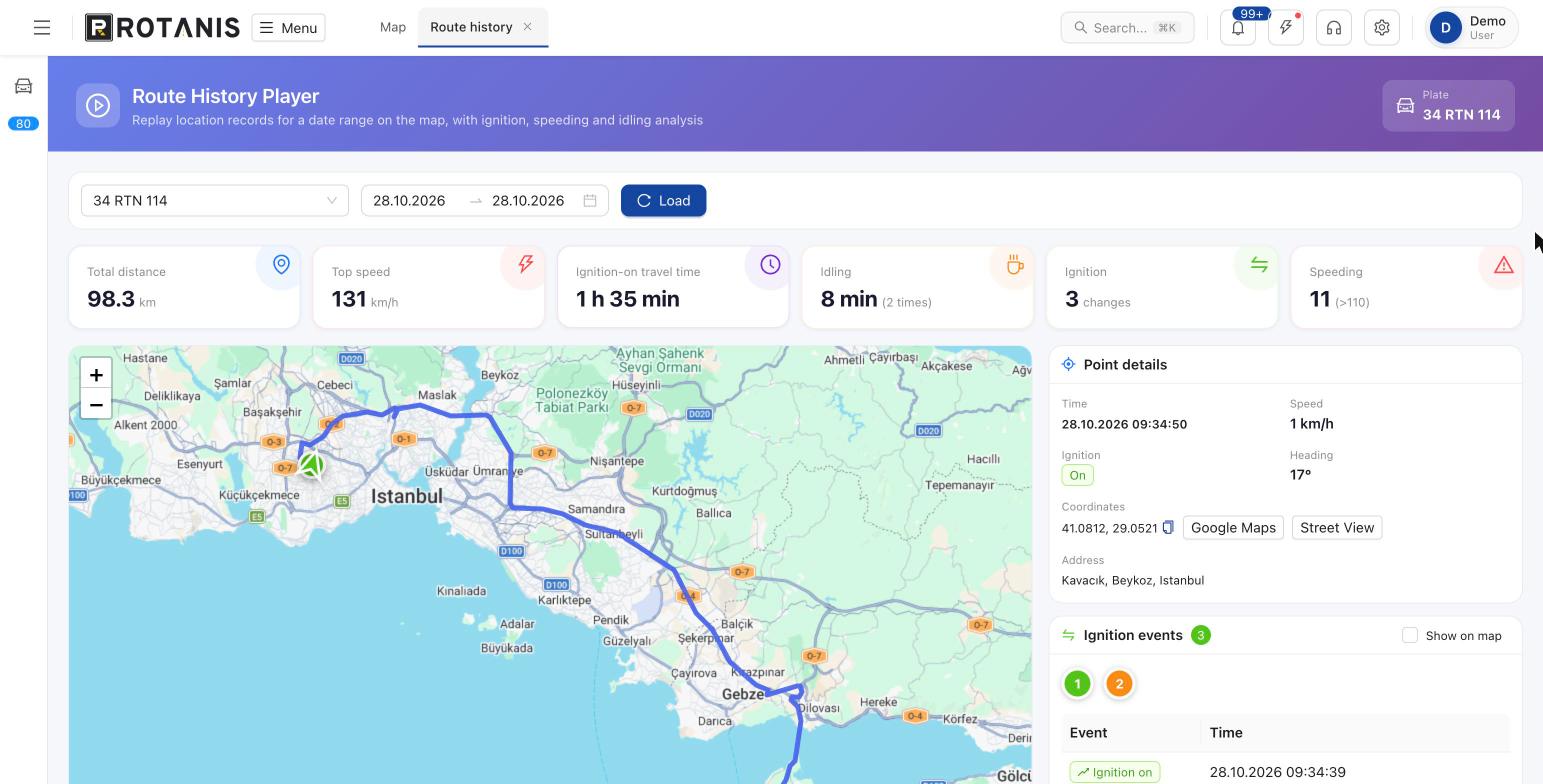The width and height of the screenshot is (1543, 784).
Task: Zoom in on the map
Action: click(x=96, y=375)
